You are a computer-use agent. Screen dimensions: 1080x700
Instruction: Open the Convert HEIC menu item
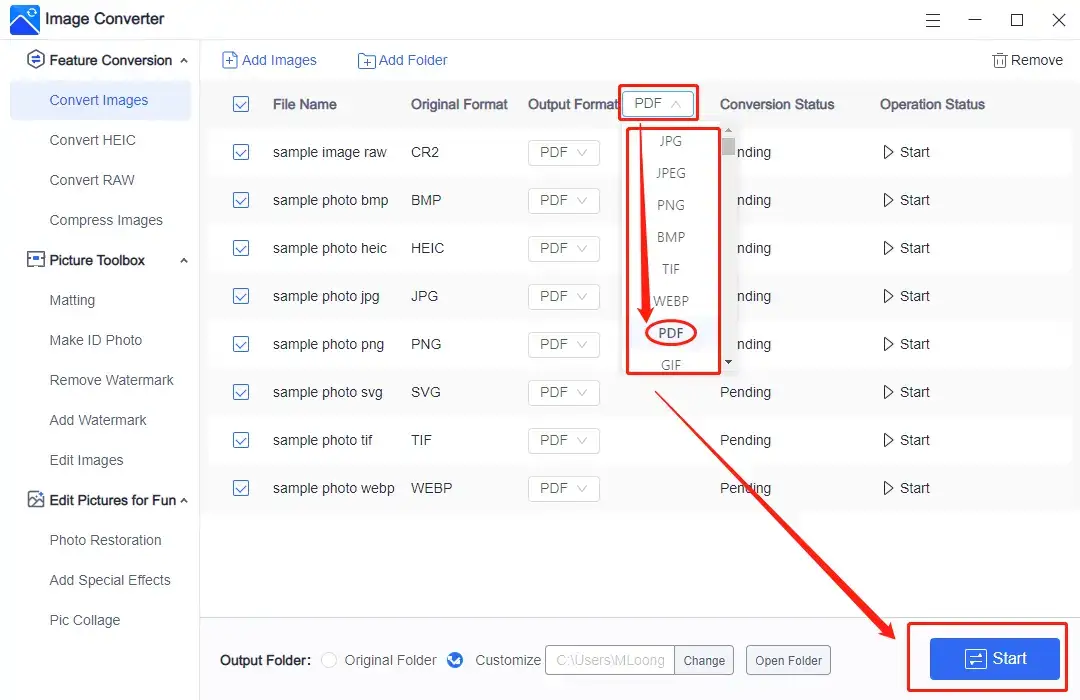pyautogui.click(x=92, y=140)
